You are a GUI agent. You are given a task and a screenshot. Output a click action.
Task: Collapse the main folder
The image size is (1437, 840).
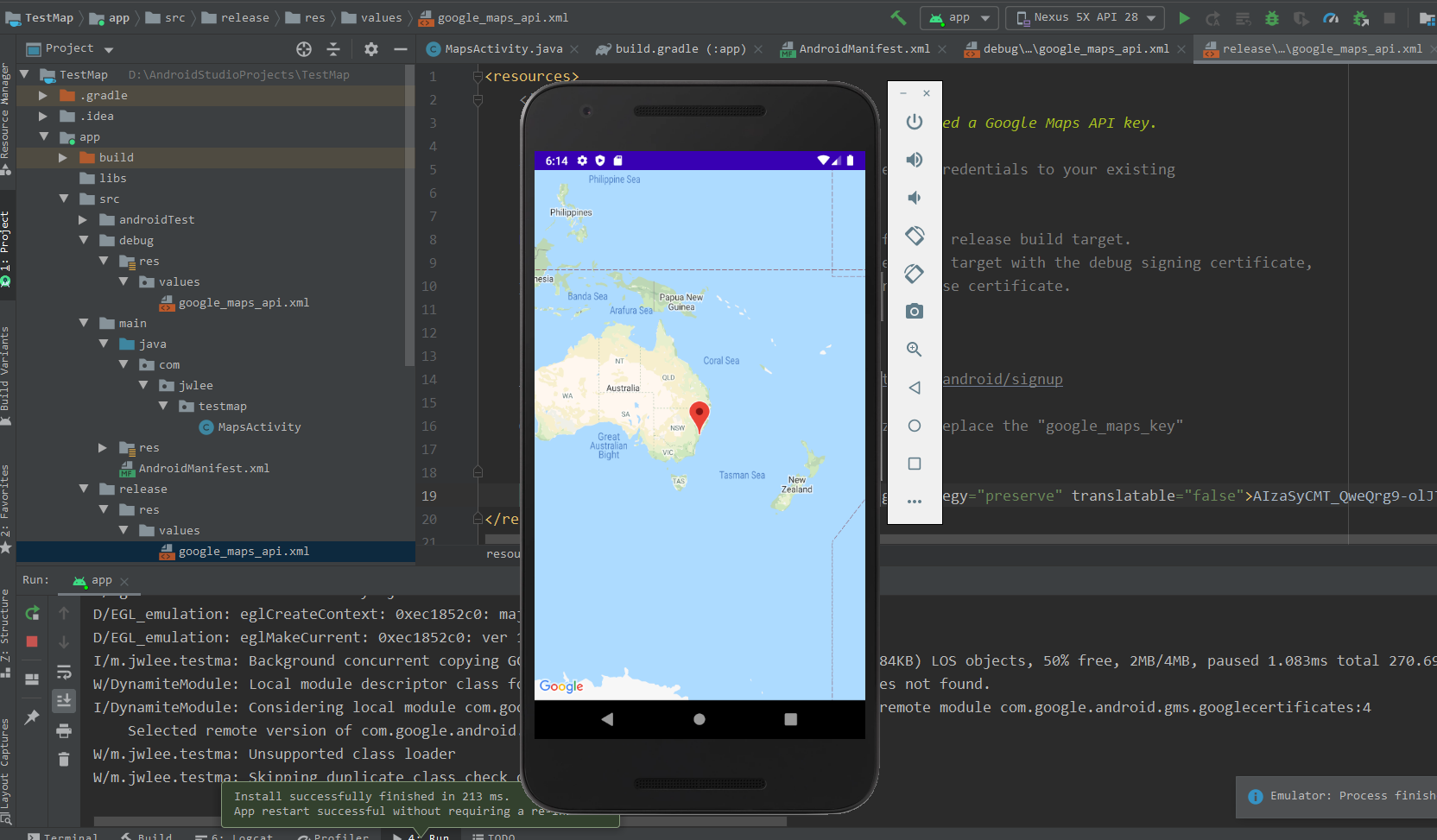click(84, 324)
